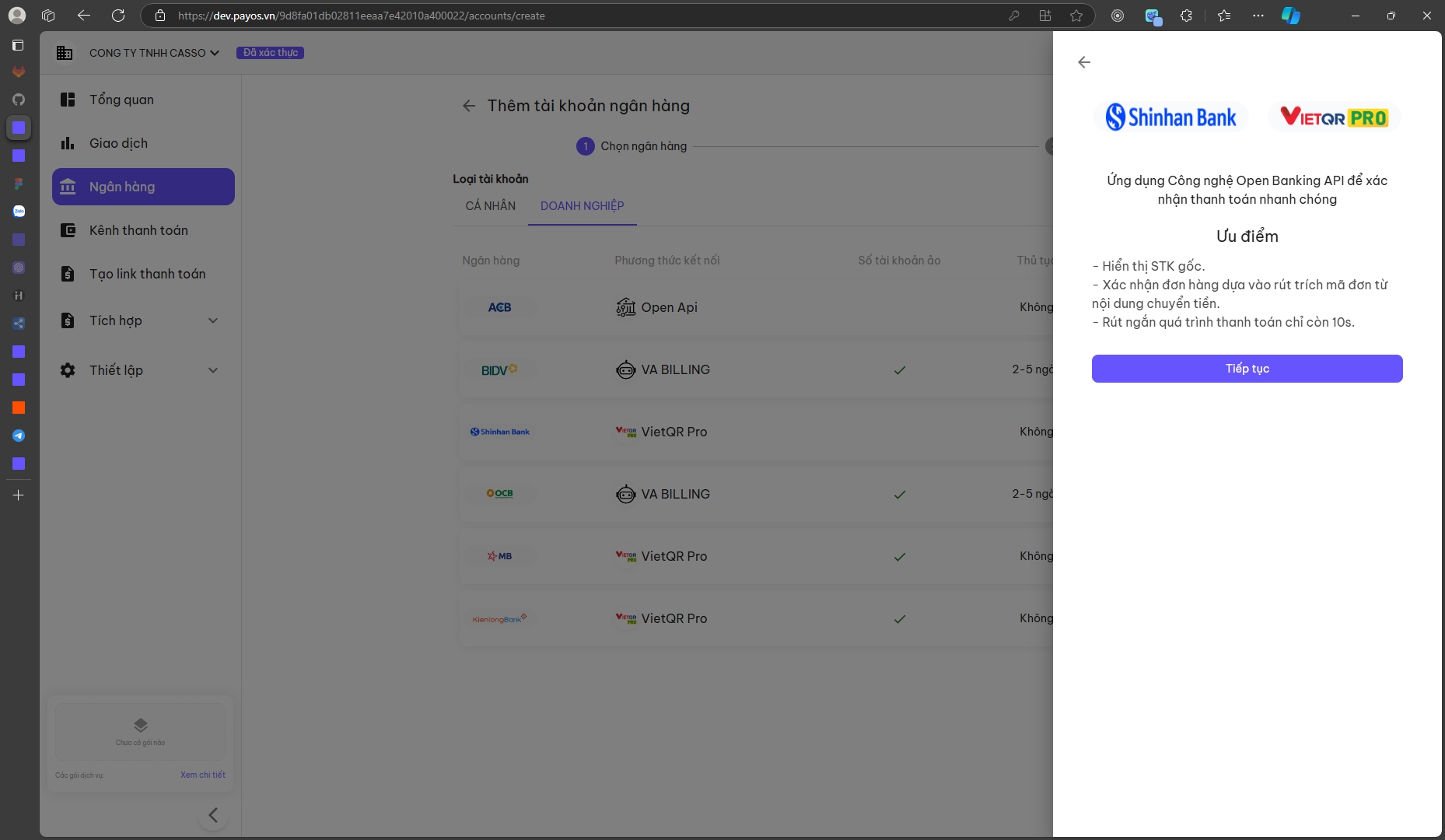Open the browser extensions puzzle icon
The width and height of the screenshot is (1445, 840).
coord(1186,16)
